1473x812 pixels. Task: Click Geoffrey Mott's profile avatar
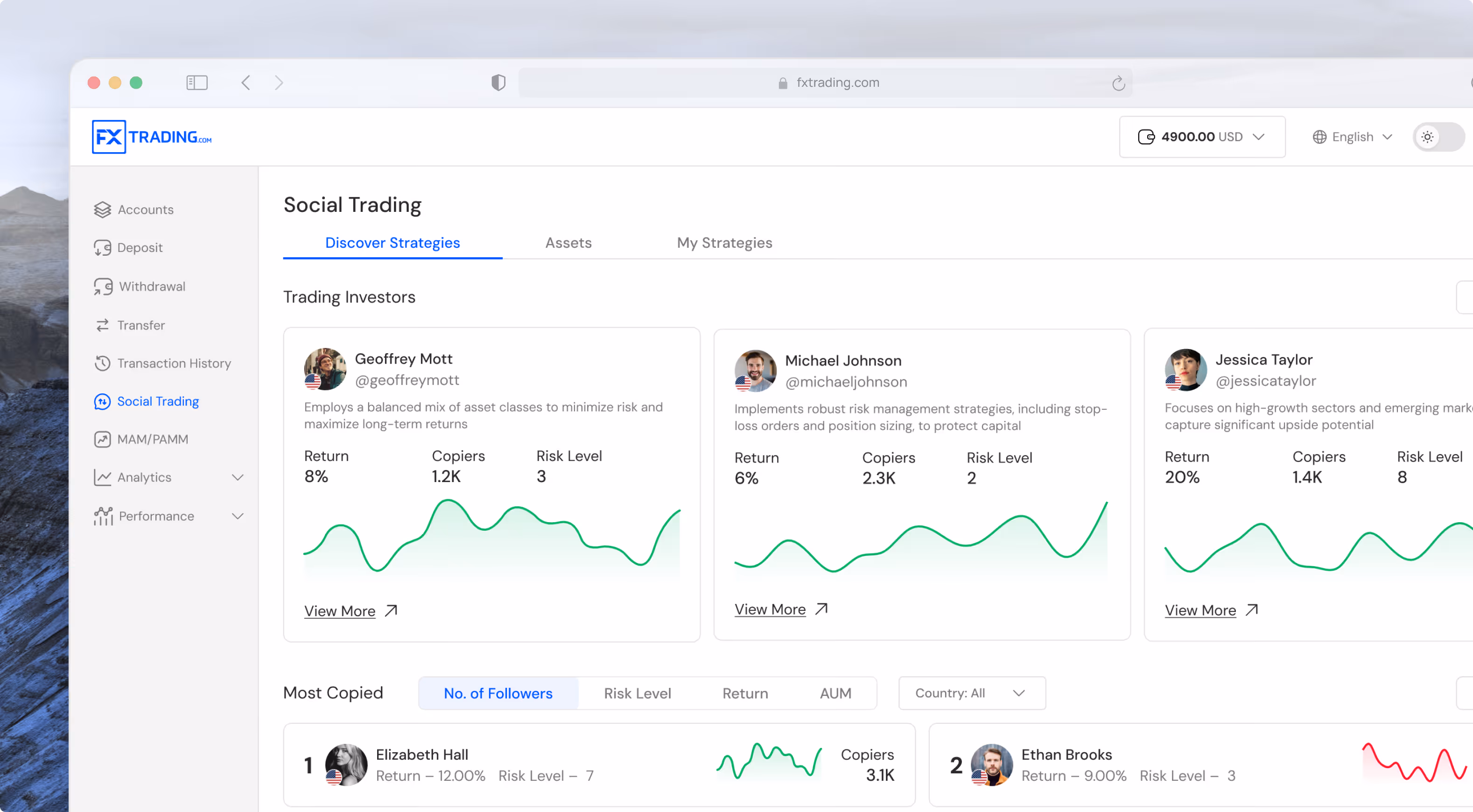point(325,369)
